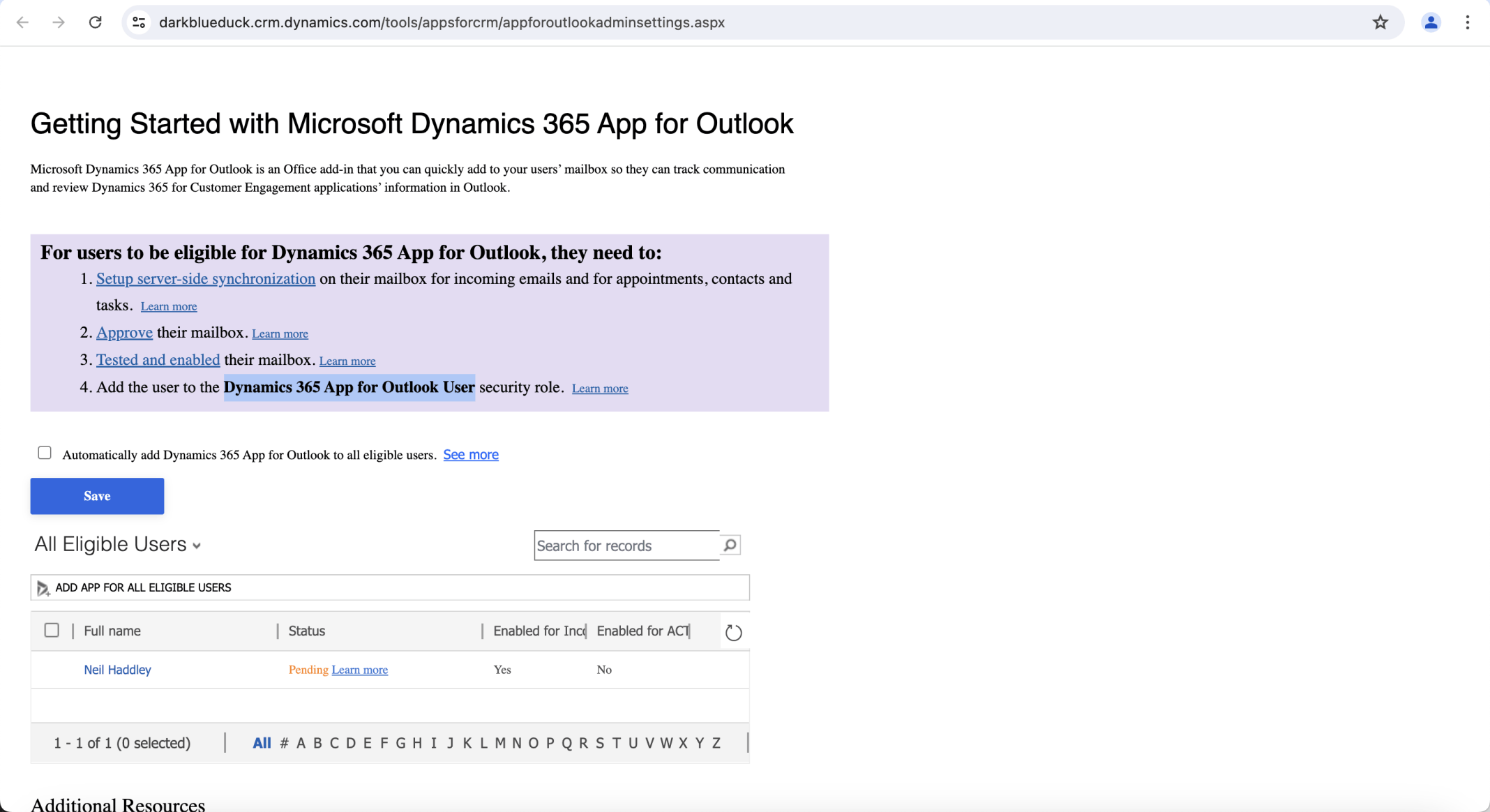1490x812 pixels.
Task: Sort by the Full name column header
Action: [112, 631]
